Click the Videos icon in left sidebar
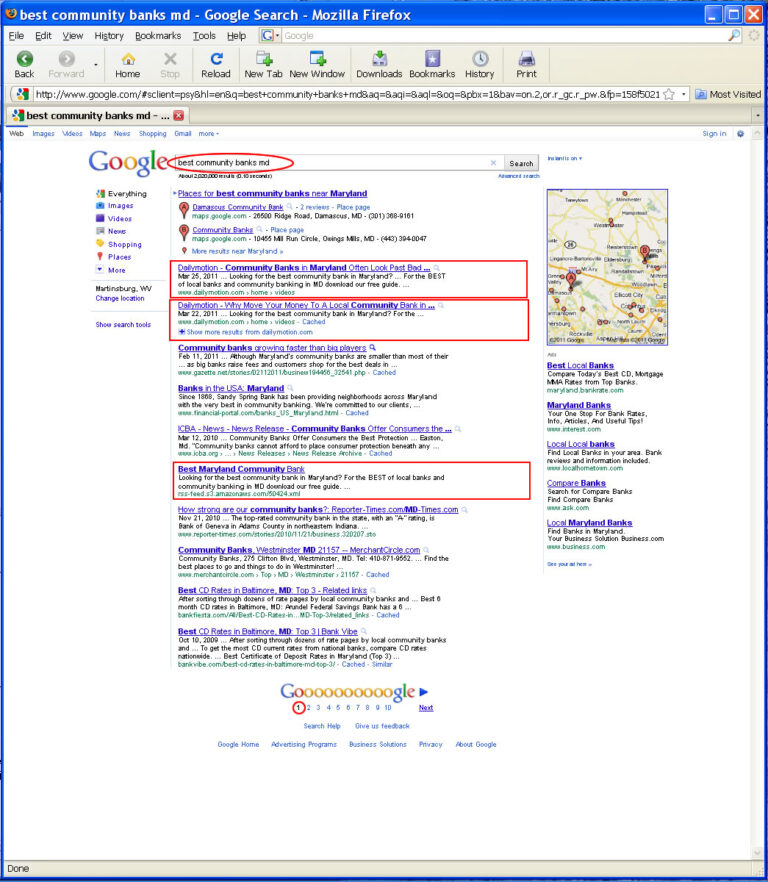 [x=100, y=218]
